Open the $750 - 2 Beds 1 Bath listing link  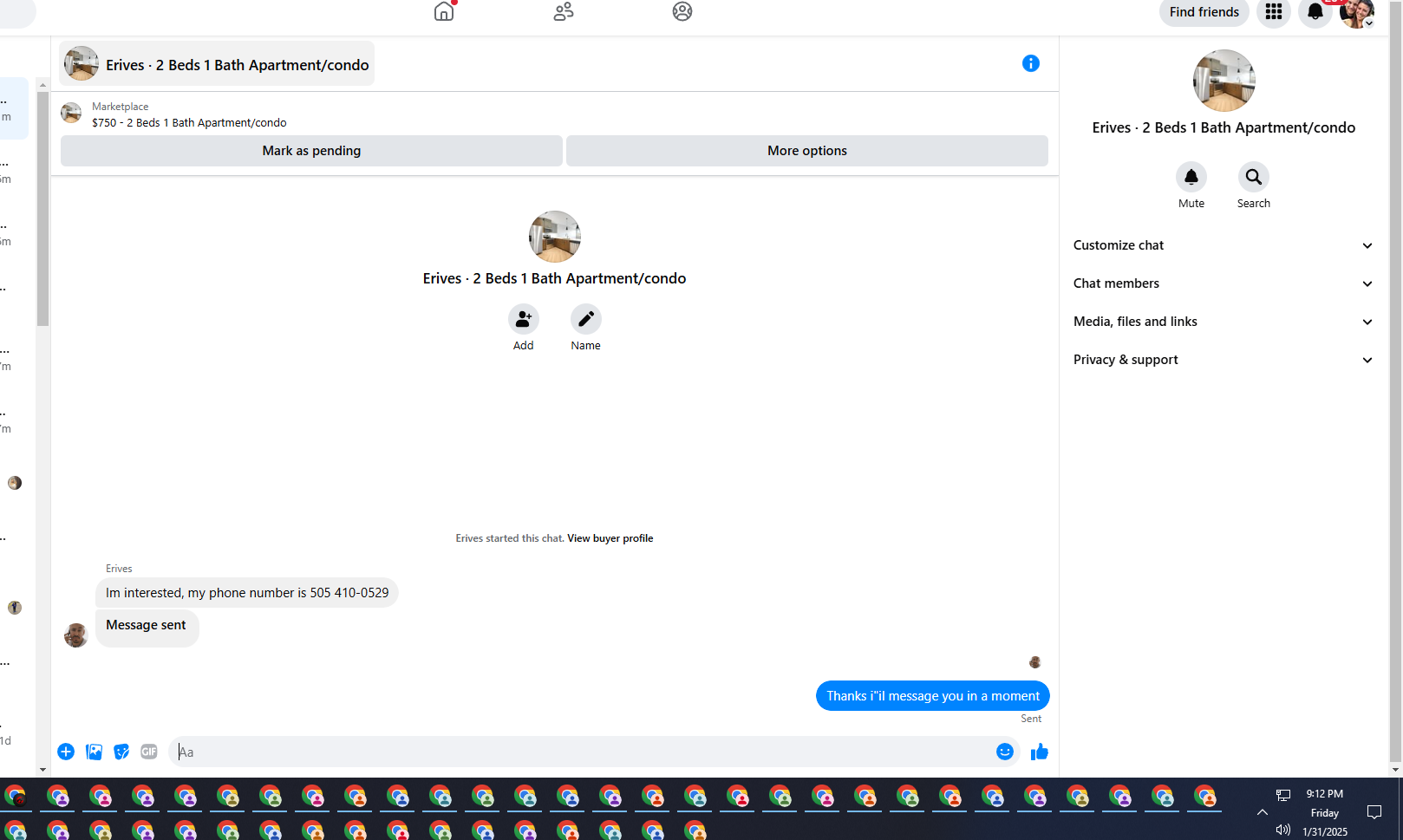click(x=189, y=123)
